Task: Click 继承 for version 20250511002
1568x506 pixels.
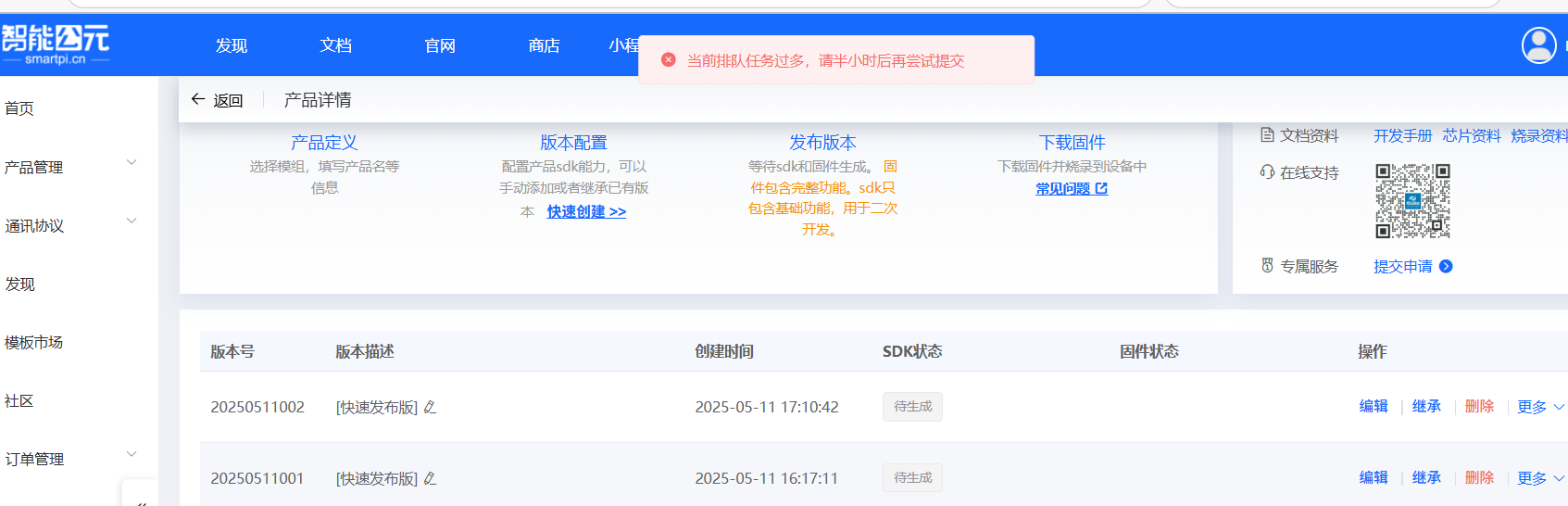Action: [x=1426, y=406]
